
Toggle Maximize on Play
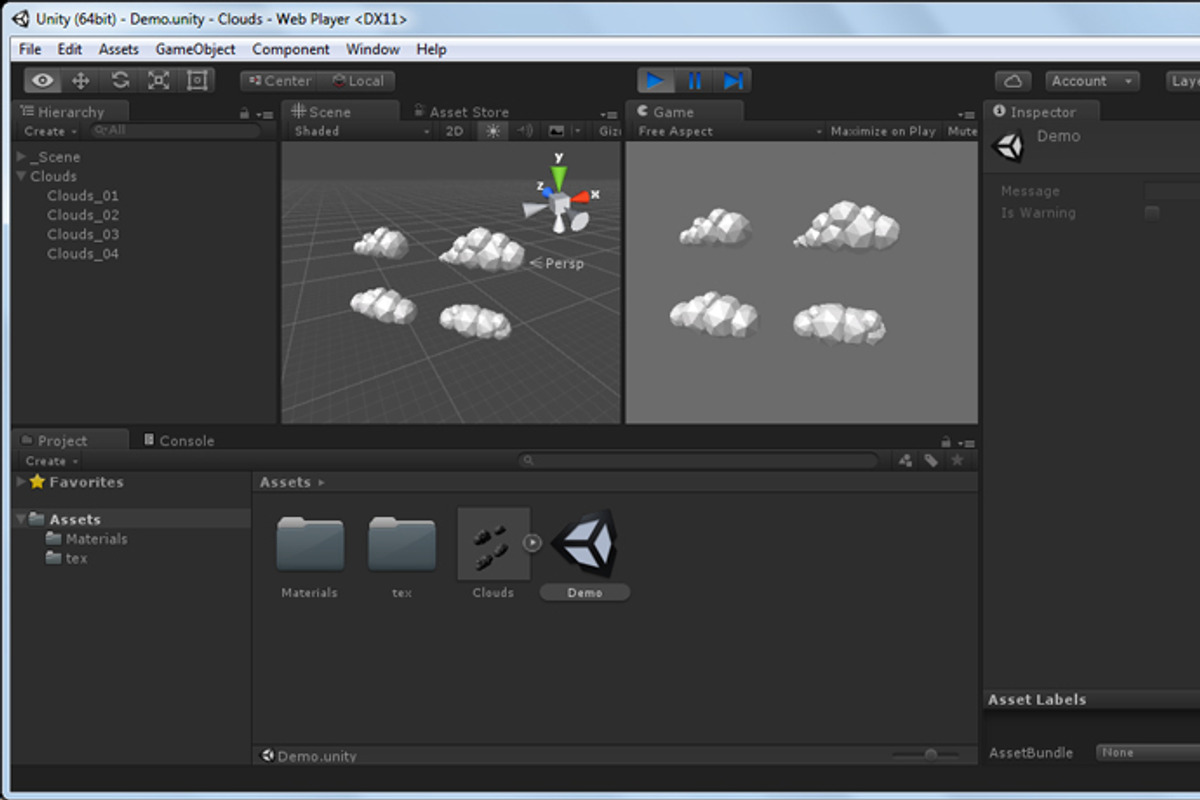(883, 131)
